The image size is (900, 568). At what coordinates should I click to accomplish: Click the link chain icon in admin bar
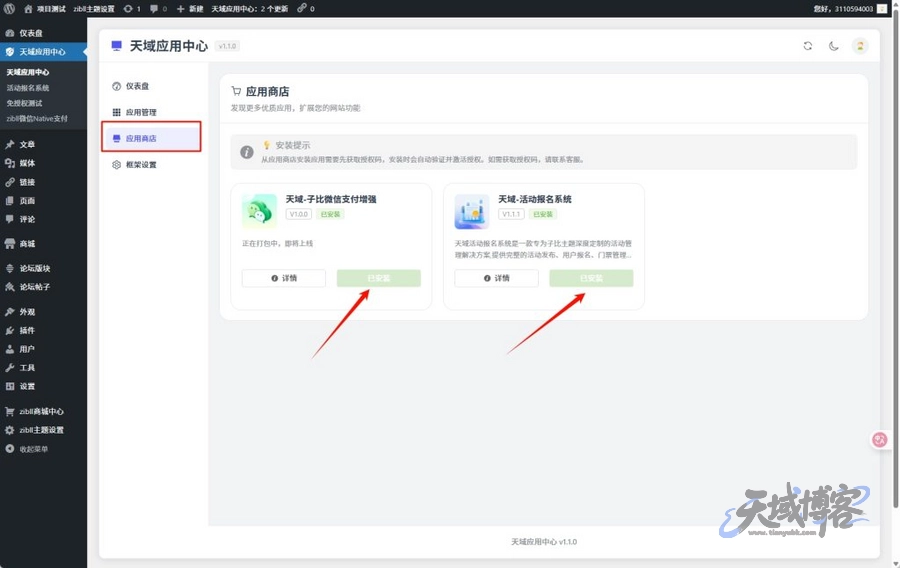(x=305, y=9)
